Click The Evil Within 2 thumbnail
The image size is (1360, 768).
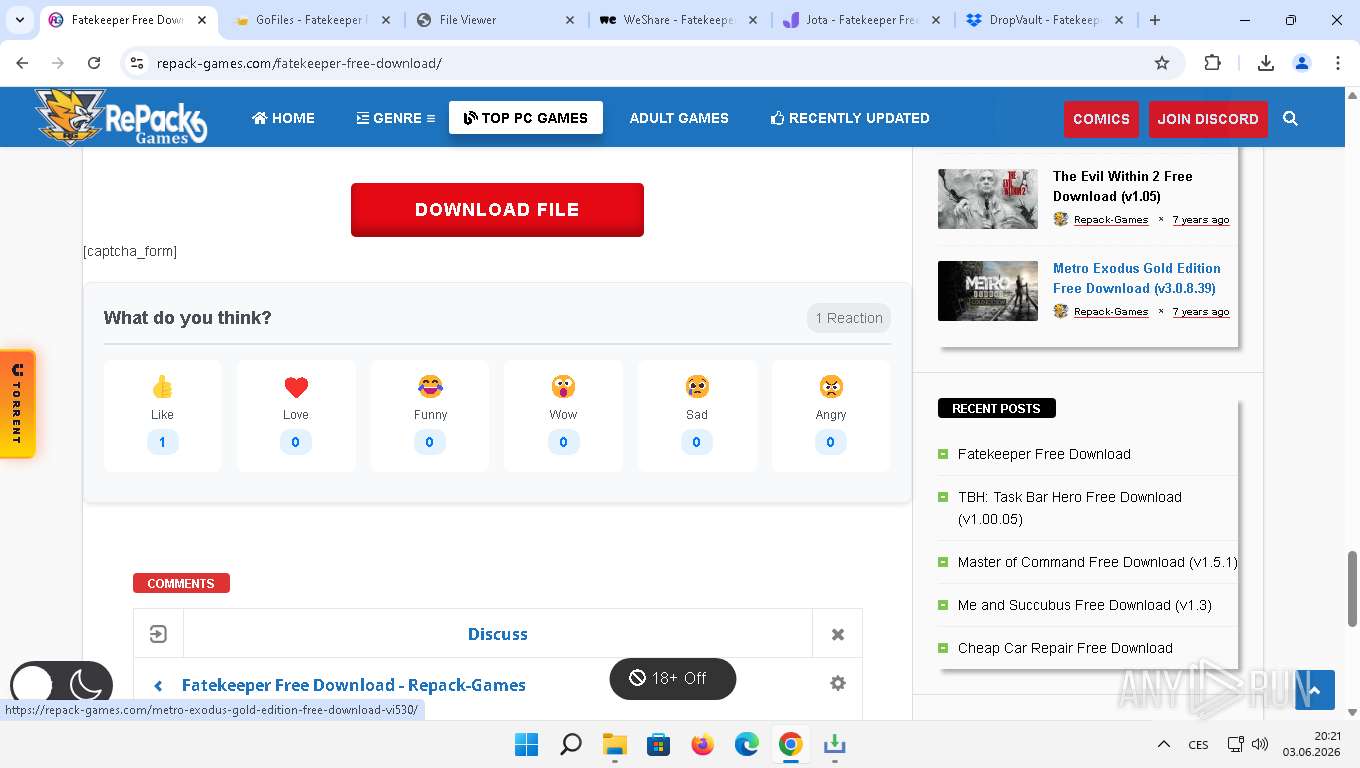(x=988, y=199)
